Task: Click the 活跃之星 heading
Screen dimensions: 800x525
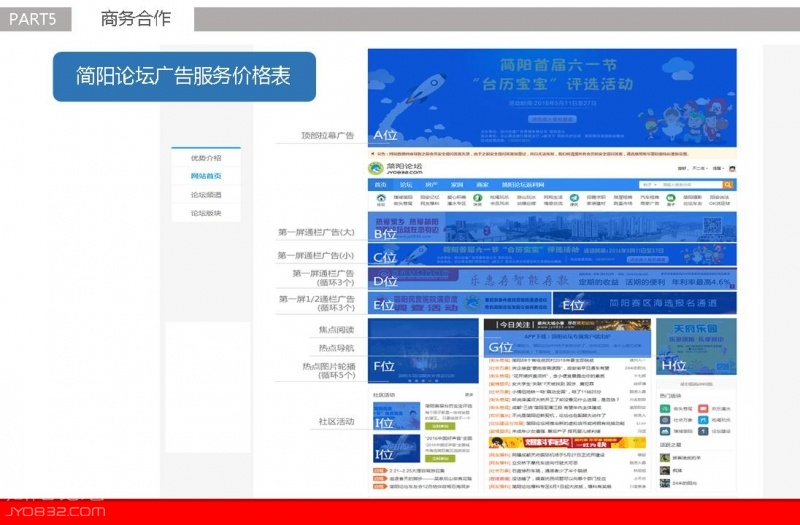Action: point(670,445)
